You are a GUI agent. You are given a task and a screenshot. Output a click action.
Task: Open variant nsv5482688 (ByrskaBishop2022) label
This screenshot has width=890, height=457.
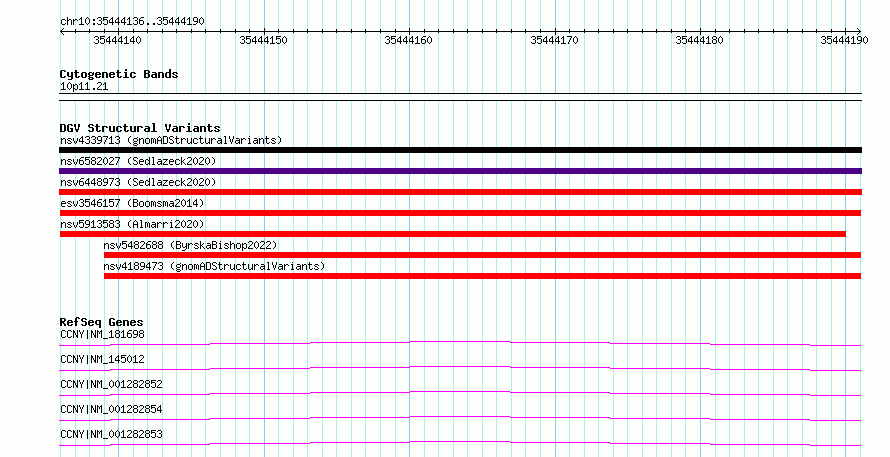(x=190, y=245)
